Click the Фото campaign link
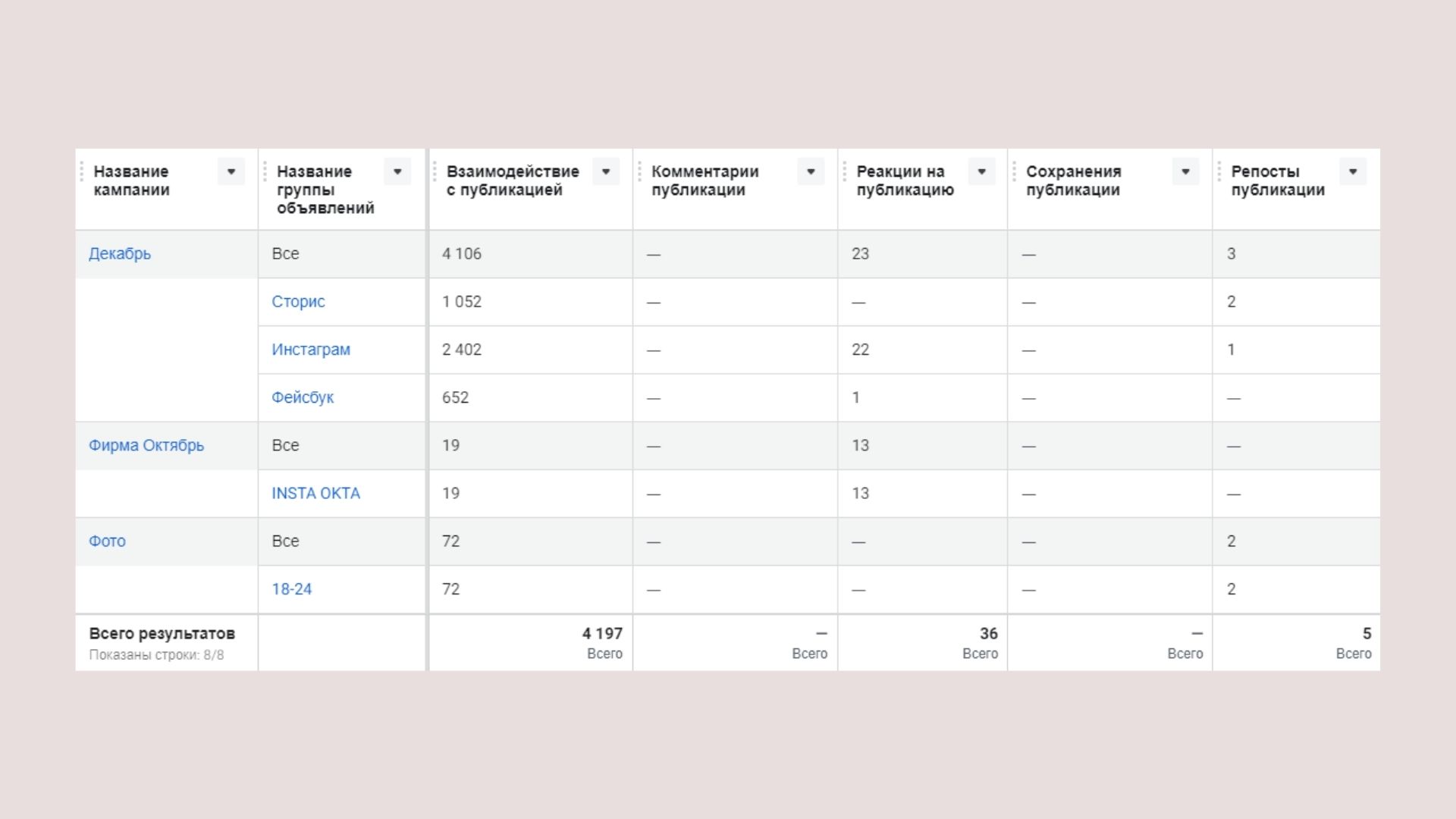This screenshot has width=1456, height=819. point(107,541)
